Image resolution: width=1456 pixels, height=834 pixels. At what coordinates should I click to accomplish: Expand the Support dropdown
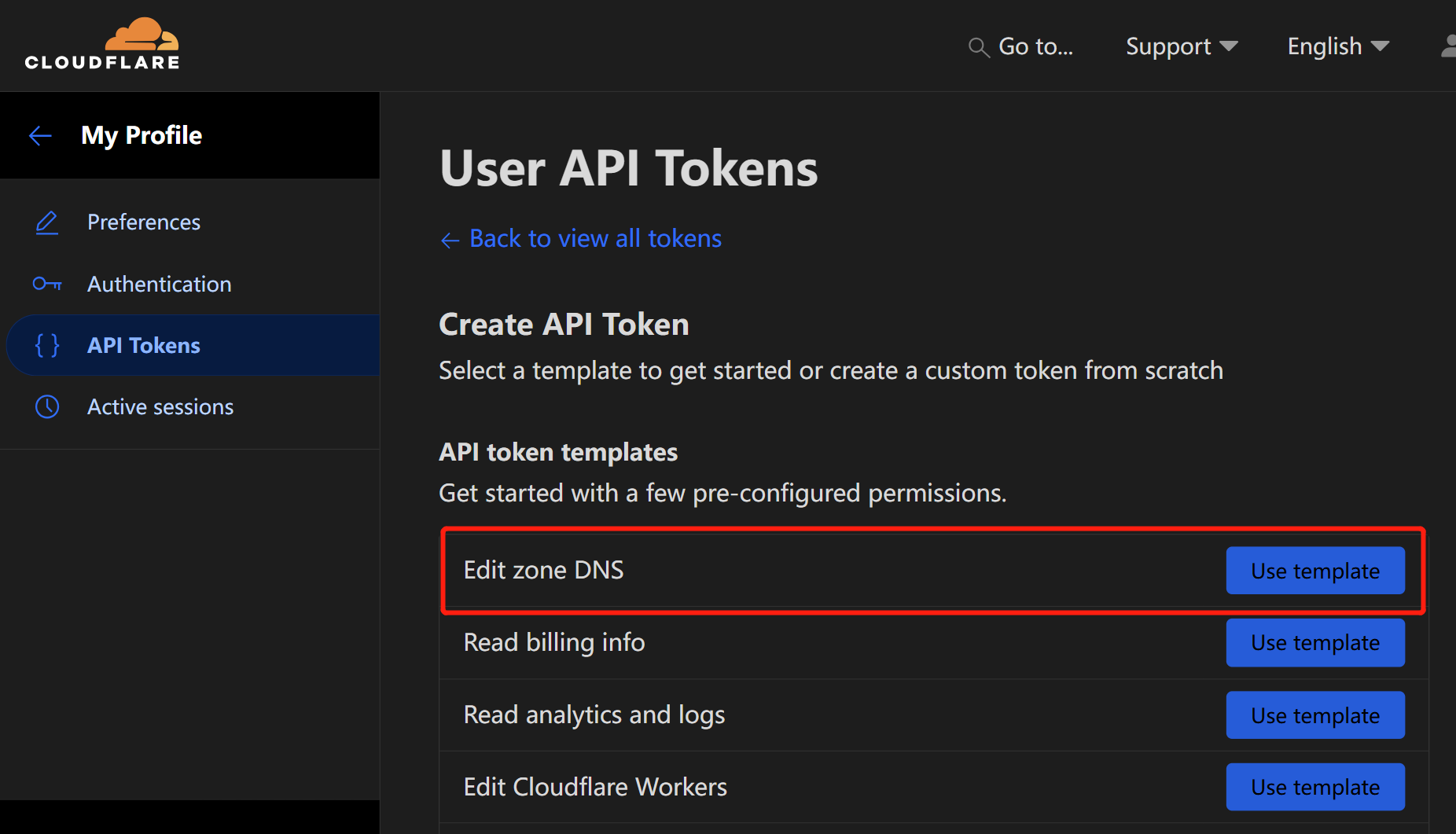1182,46
